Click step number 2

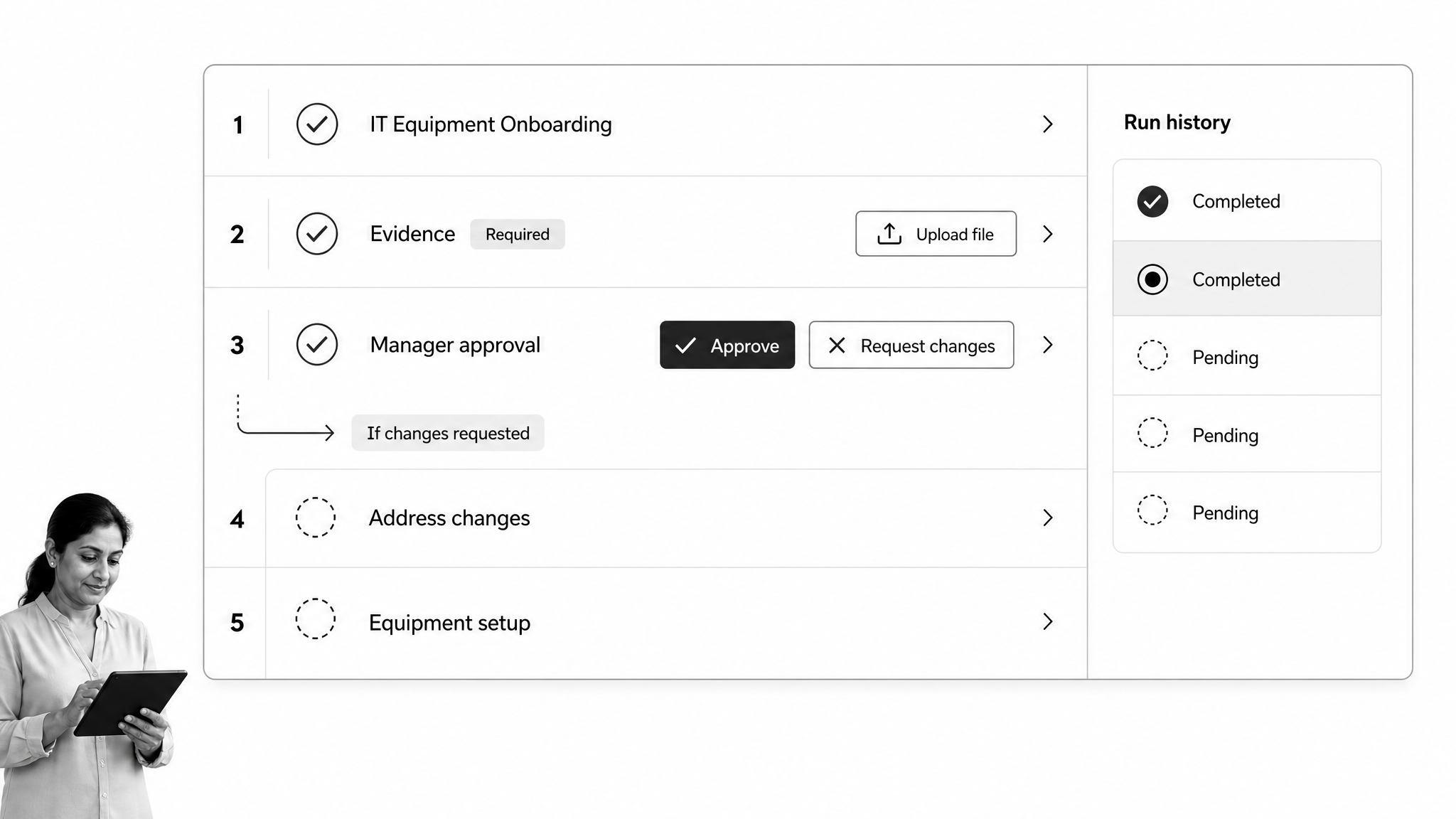tap(237, 235)
